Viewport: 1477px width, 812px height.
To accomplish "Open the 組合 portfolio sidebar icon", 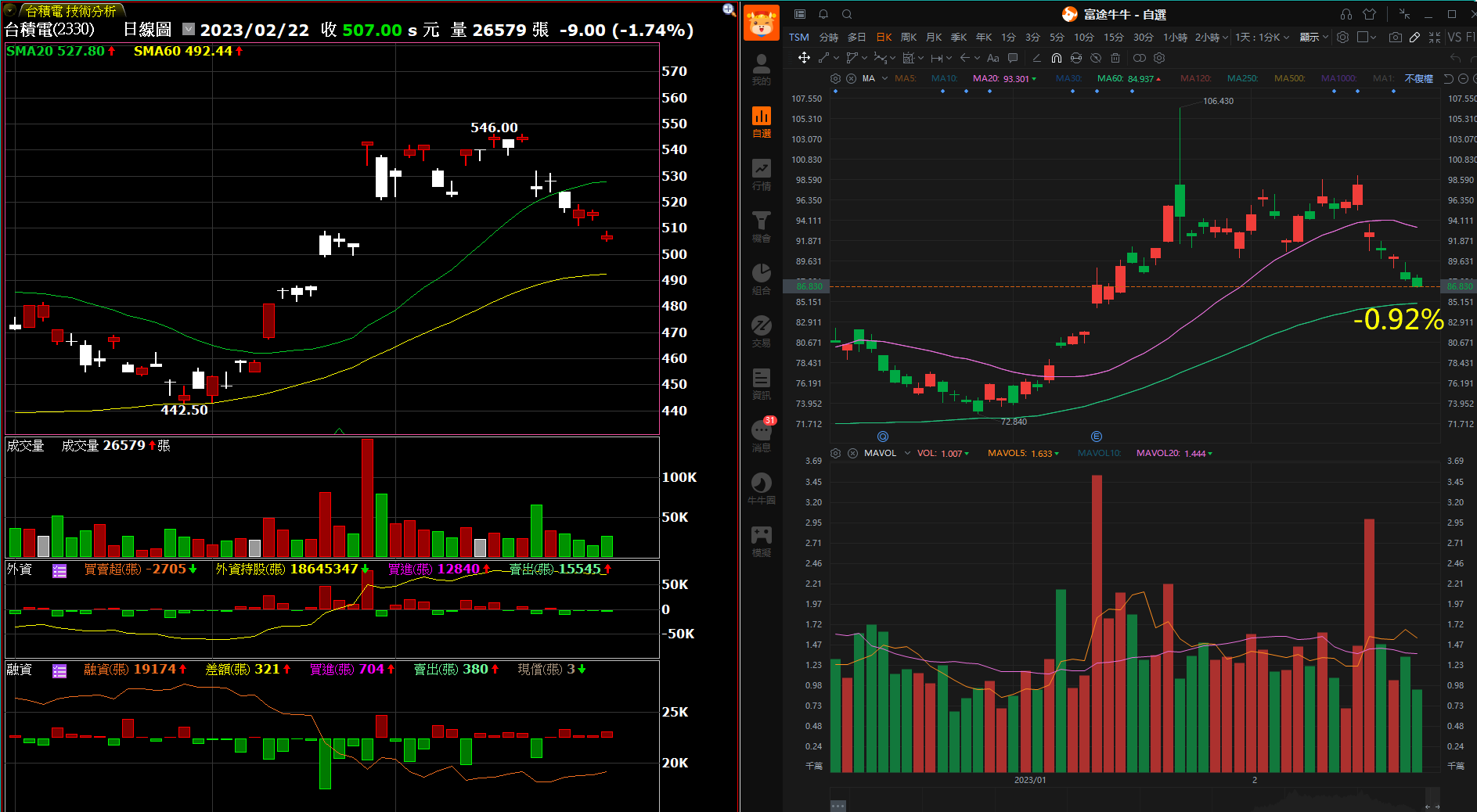I will (762, 278).
